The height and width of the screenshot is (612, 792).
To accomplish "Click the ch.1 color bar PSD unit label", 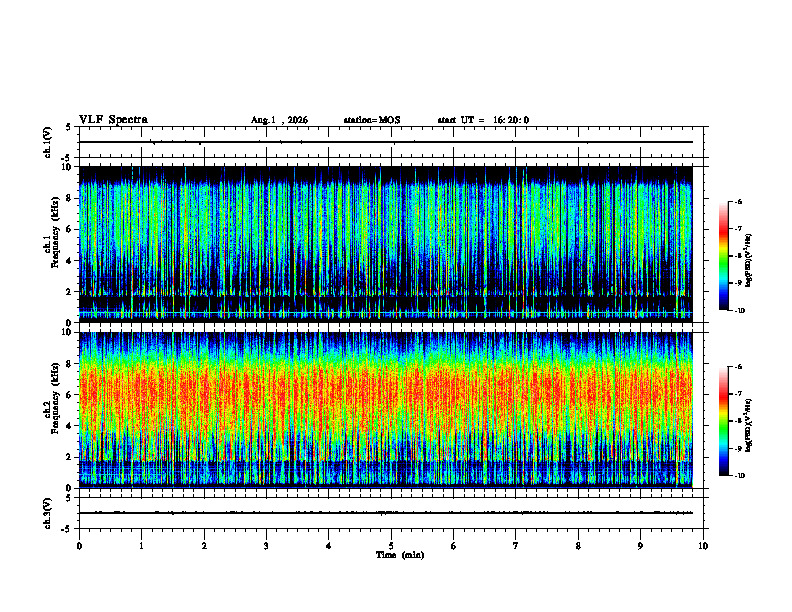I will coord(749,260).
